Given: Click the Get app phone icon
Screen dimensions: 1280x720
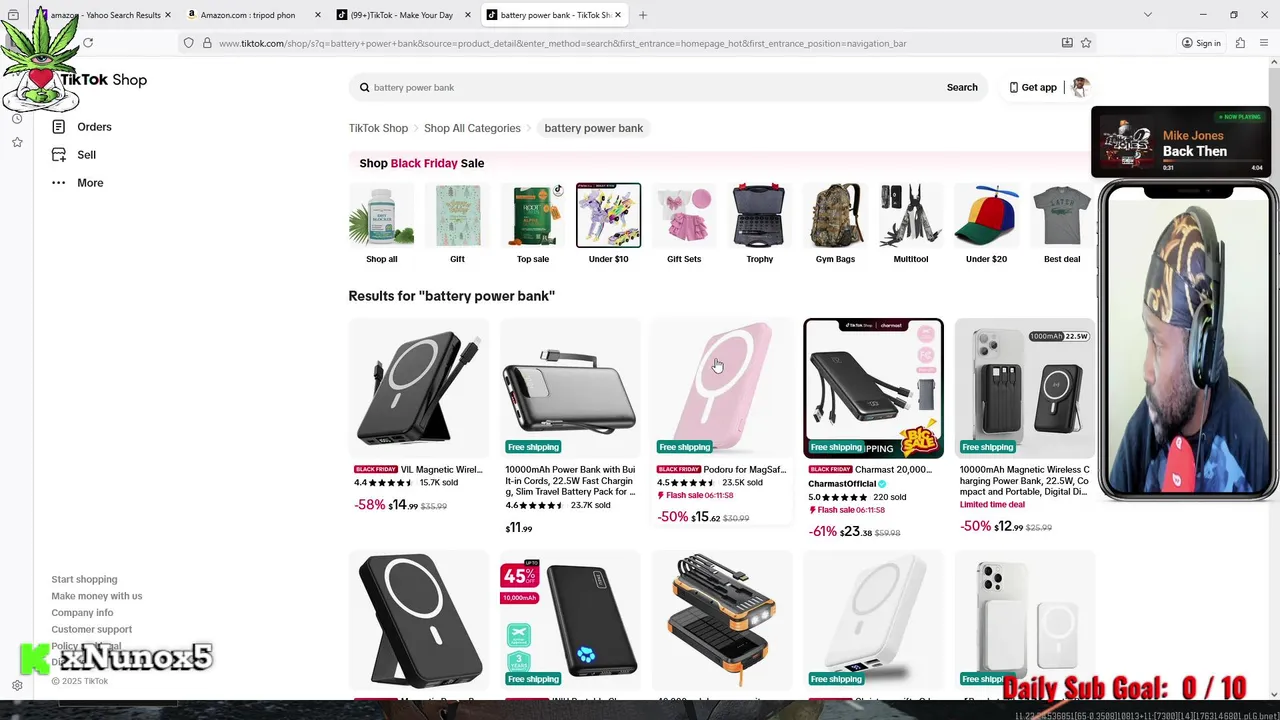Looking at the screenshot, I should click(x=1014, y=87).
